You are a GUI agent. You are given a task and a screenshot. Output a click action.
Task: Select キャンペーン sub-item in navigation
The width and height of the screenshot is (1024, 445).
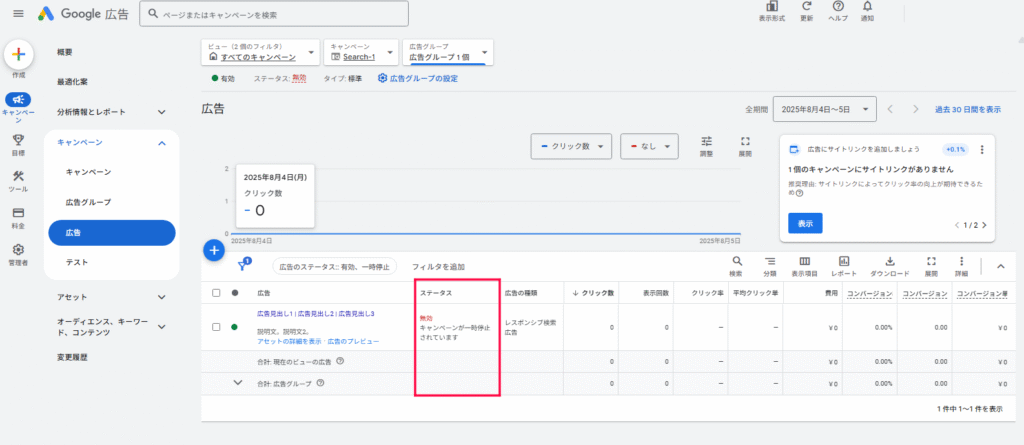point(88,172)
